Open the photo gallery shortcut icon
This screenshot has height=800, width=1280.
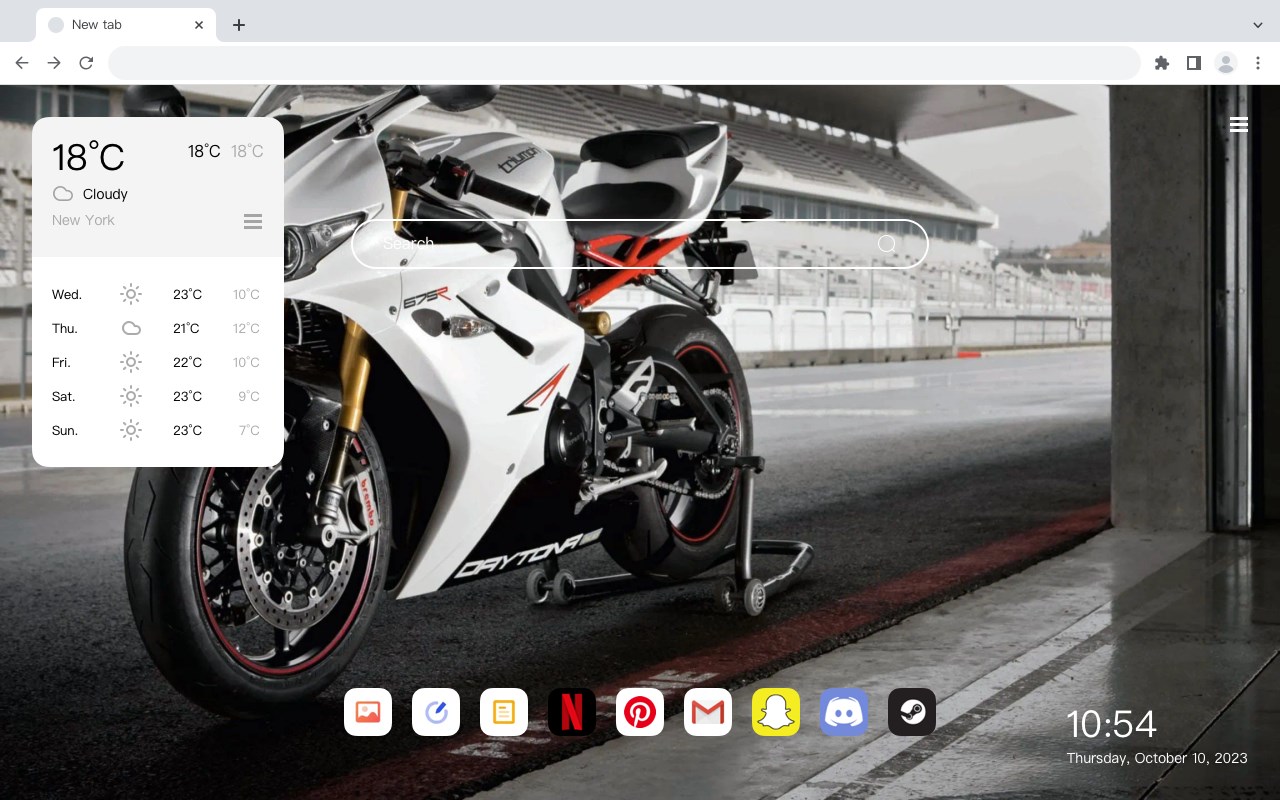tap(368, 712)
